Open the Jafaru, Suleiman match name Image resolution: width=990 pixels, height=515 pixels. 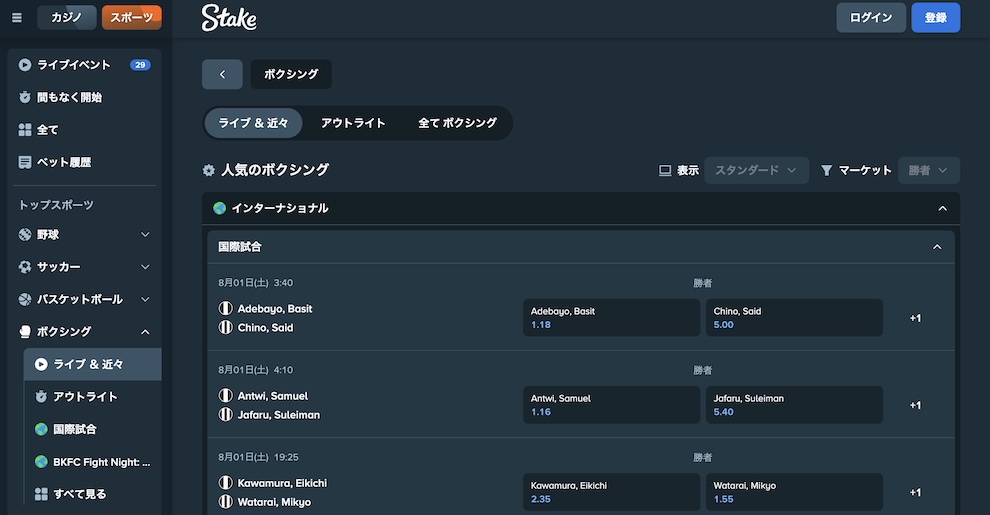[x=278, y=415]
